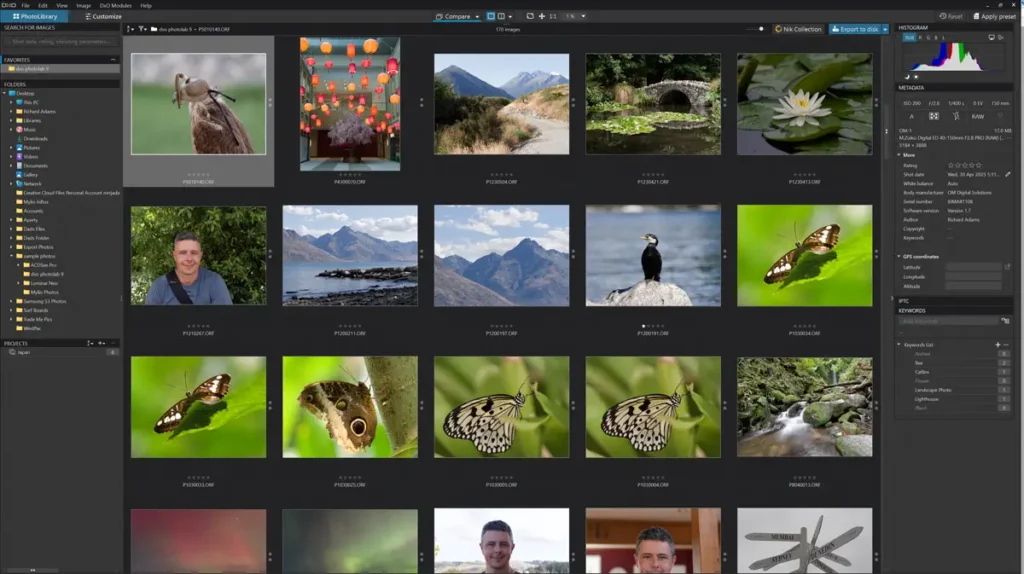Select the dxo photolab 9 favorite folder
1024x574 pixels.
[61, 69]
